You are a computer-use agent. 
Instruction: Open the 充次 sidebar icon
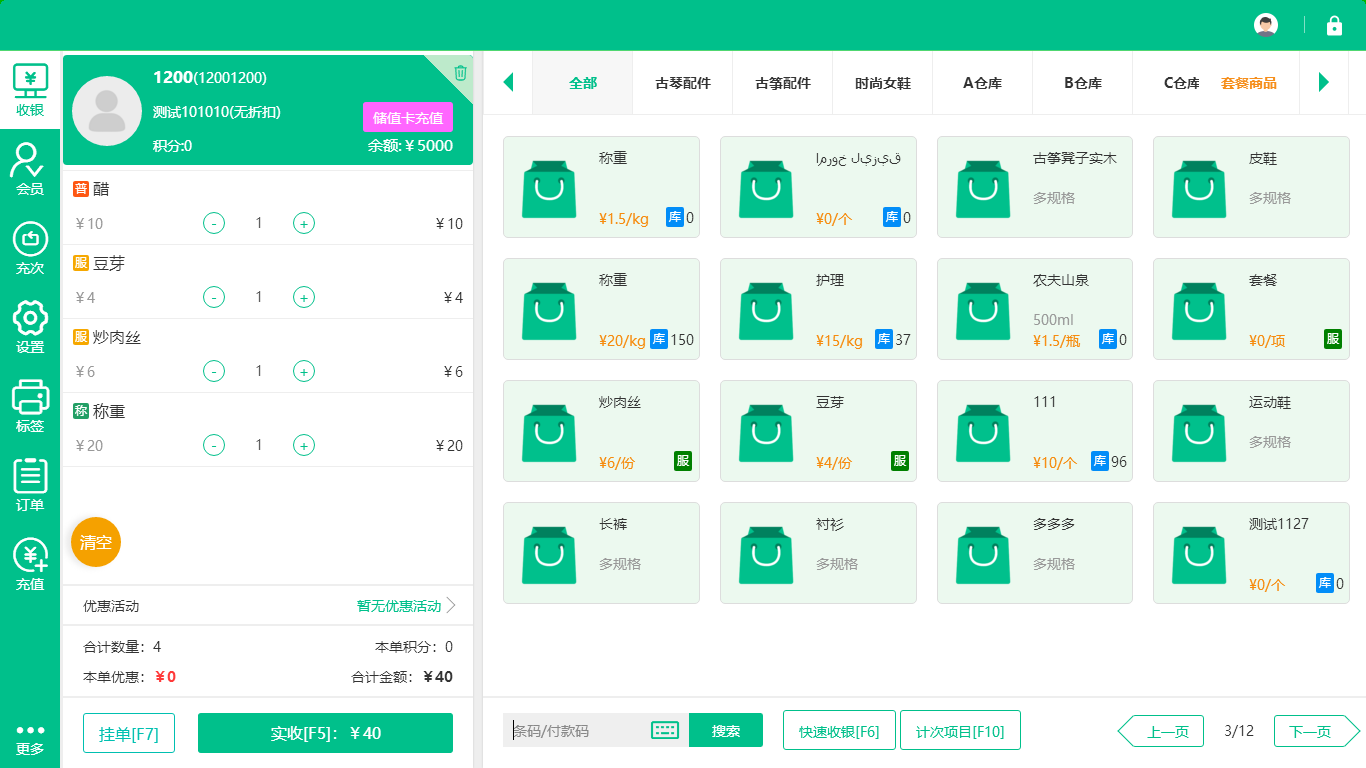coord(30,248)
